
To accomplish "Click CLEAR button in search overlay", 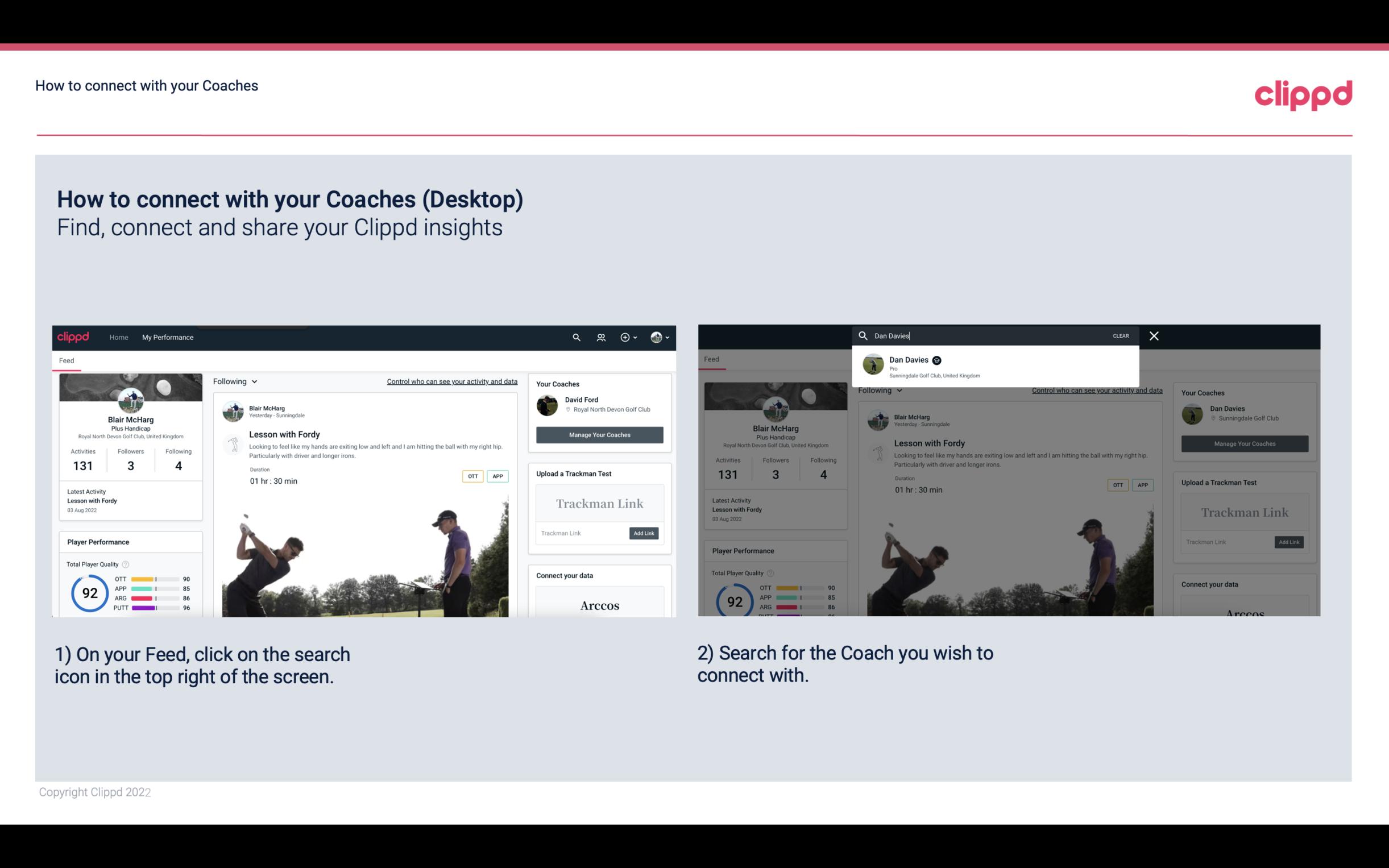I will coord(1121,335).
